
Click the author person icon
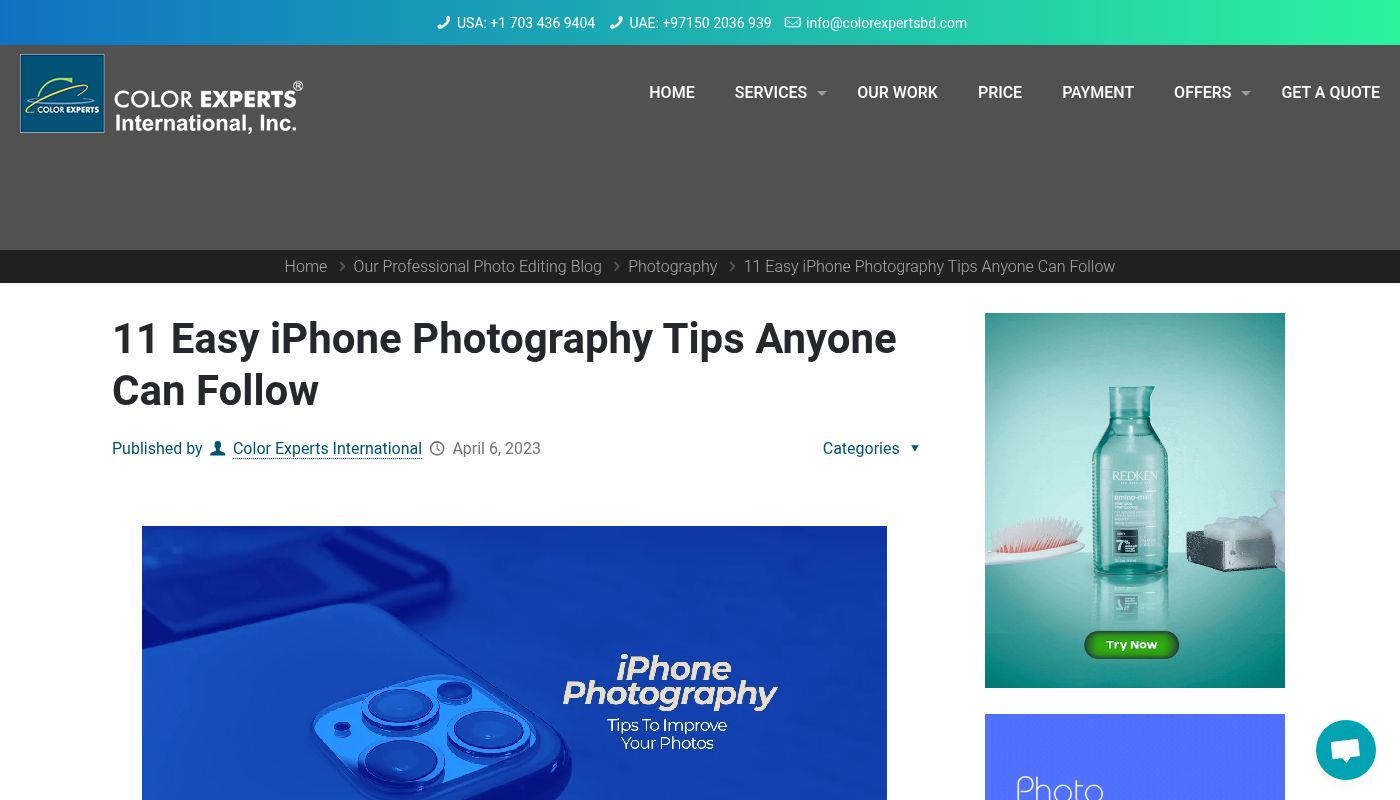(x=217, y=448)
